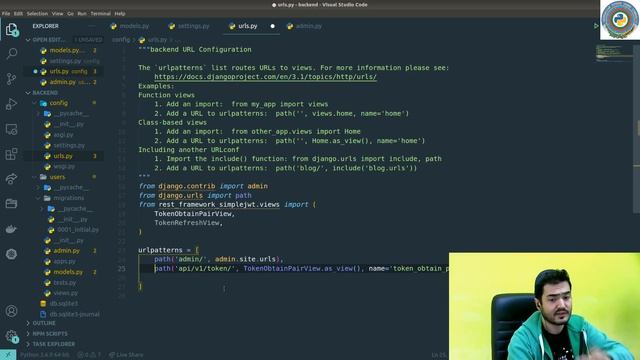Open the Source Control view icon
This screenshot has height=360, width=640.
click(11, 79)
